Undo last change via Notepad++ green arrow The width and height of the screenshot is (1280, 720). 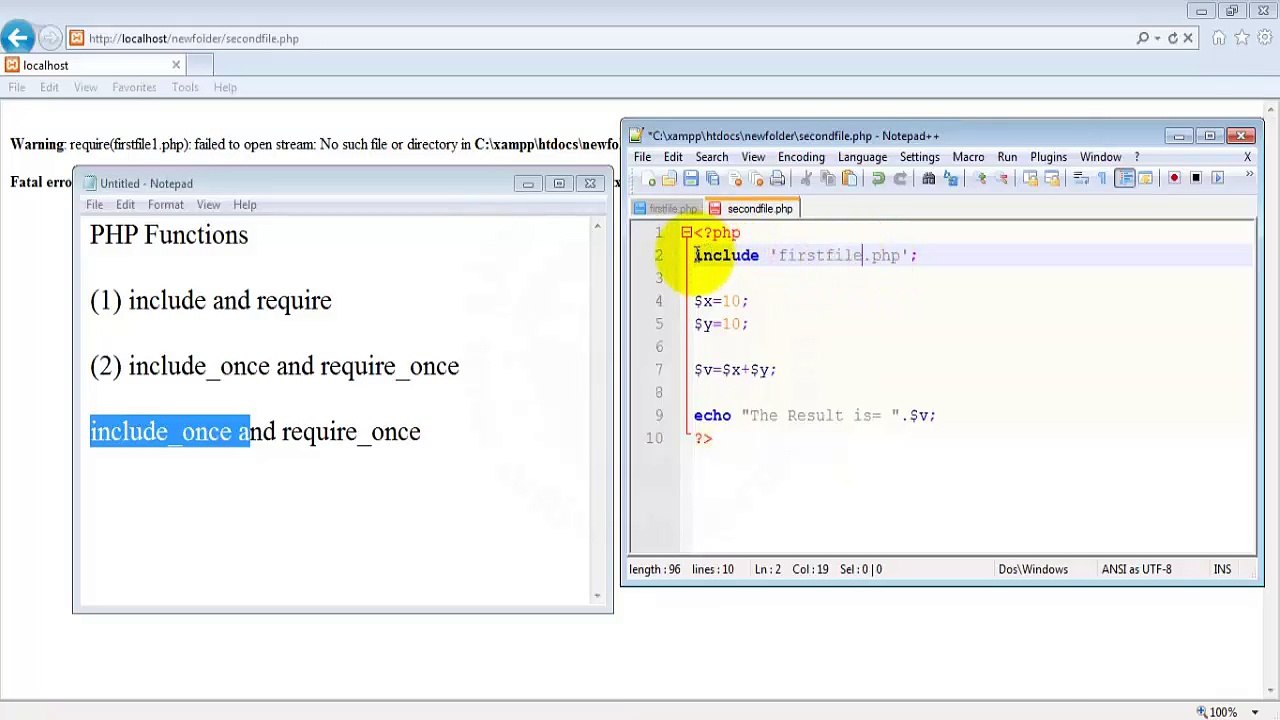point(878,178)
